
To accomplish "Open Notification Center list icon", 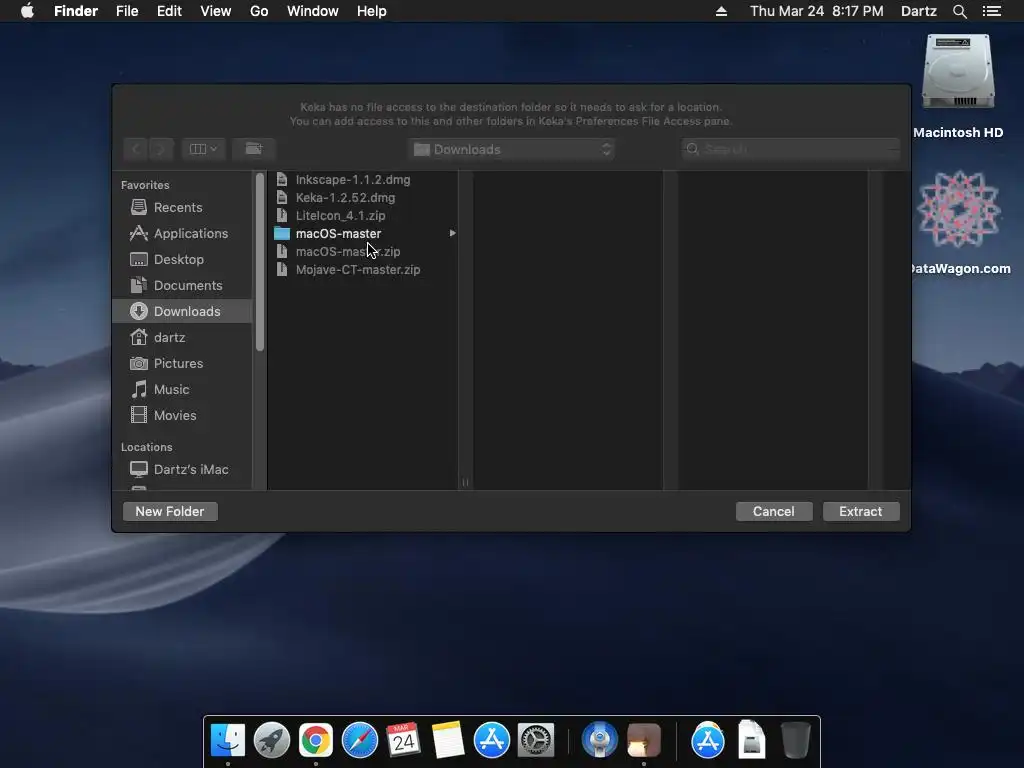I will [991, 11].
